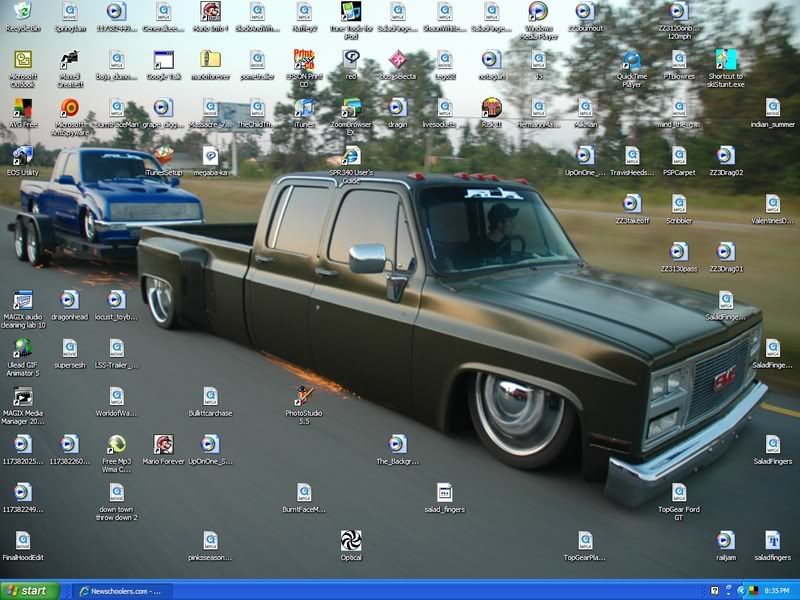The height and width of the screenshot is (600, 800).
Task: Open the Shortcut to skiStunt.exe icon
Action: 726,60
